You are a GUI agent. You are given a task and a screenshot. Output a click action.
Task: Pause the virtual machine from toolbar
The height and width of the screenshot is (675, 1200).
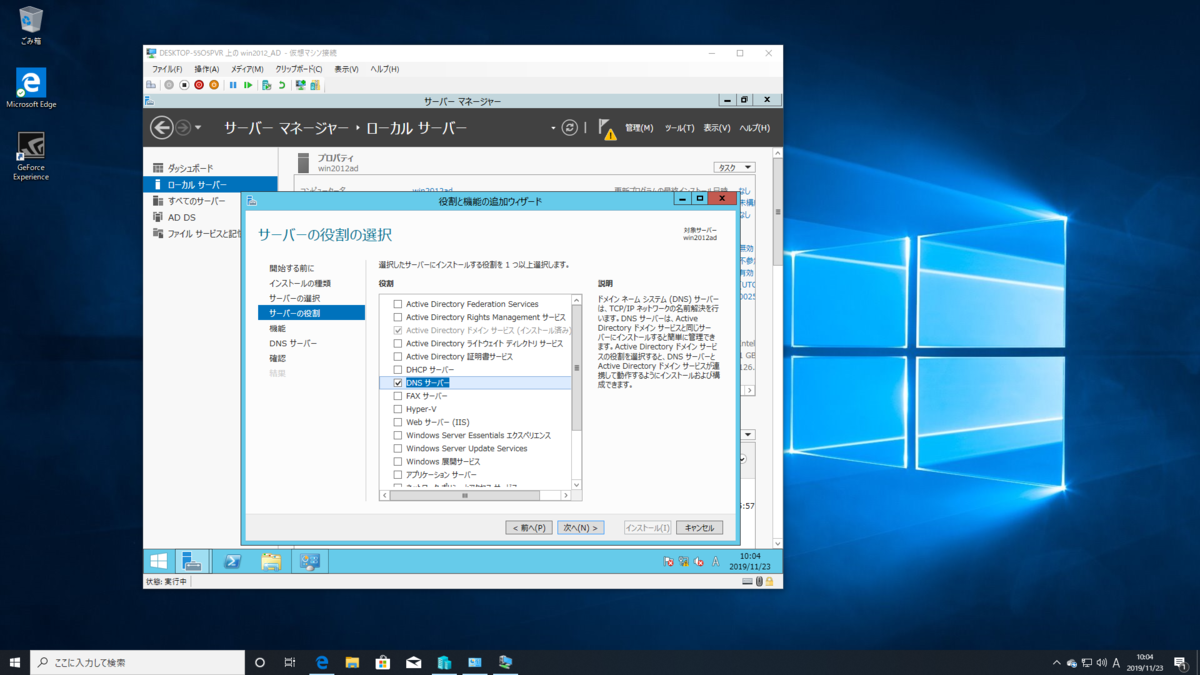[x=233, y=85]
